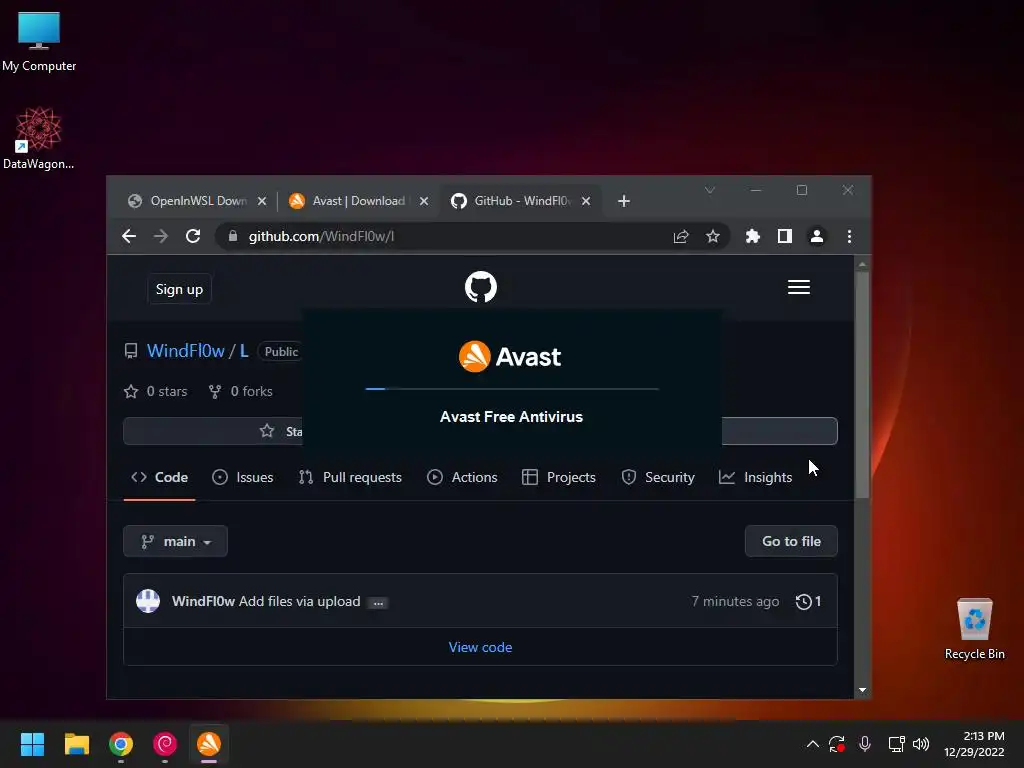Show hidden system tray icons
The image size is (1024, 768).
(x=812, y=744)
